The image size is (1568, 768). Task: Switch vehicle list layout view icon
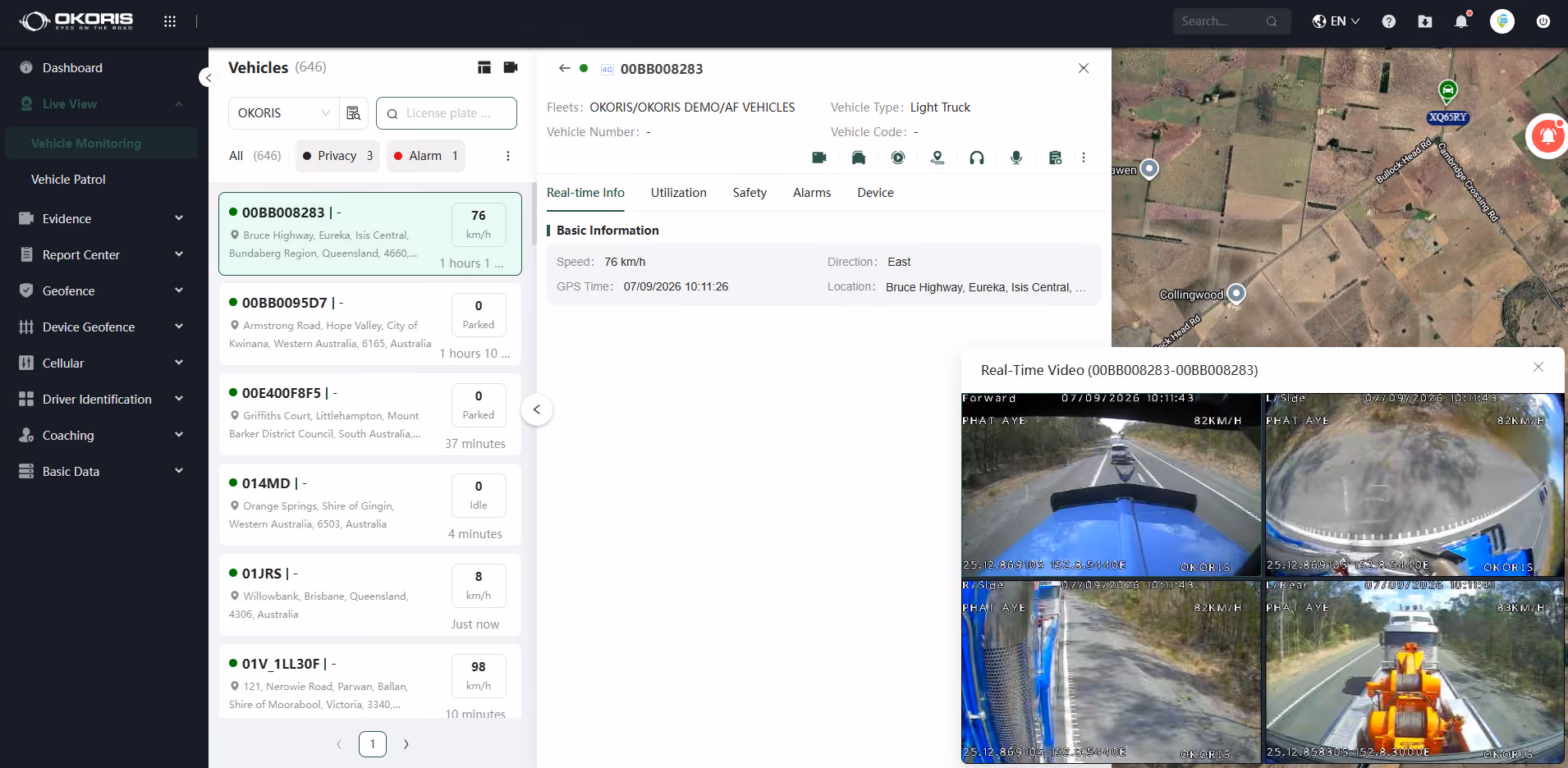click(x=484, y=67)
